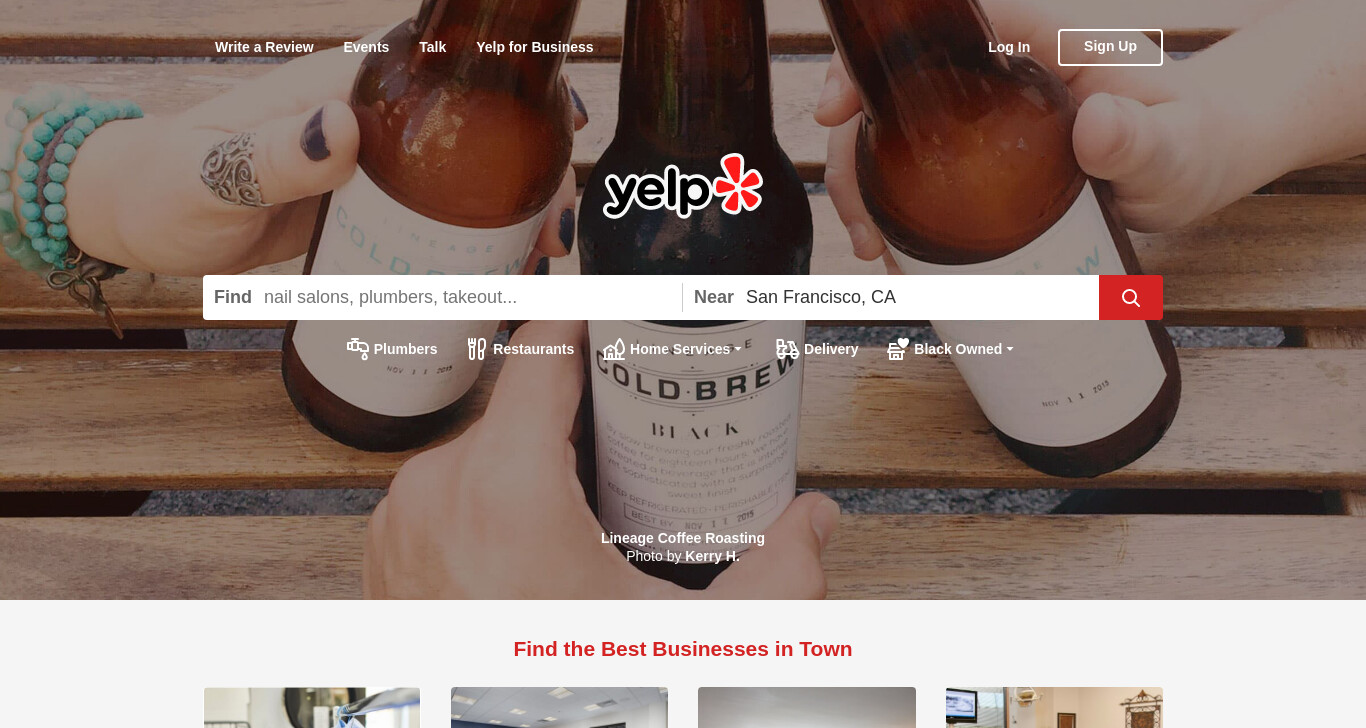
Task: Focus the Find search input field
Action: (x=467, y=297)
